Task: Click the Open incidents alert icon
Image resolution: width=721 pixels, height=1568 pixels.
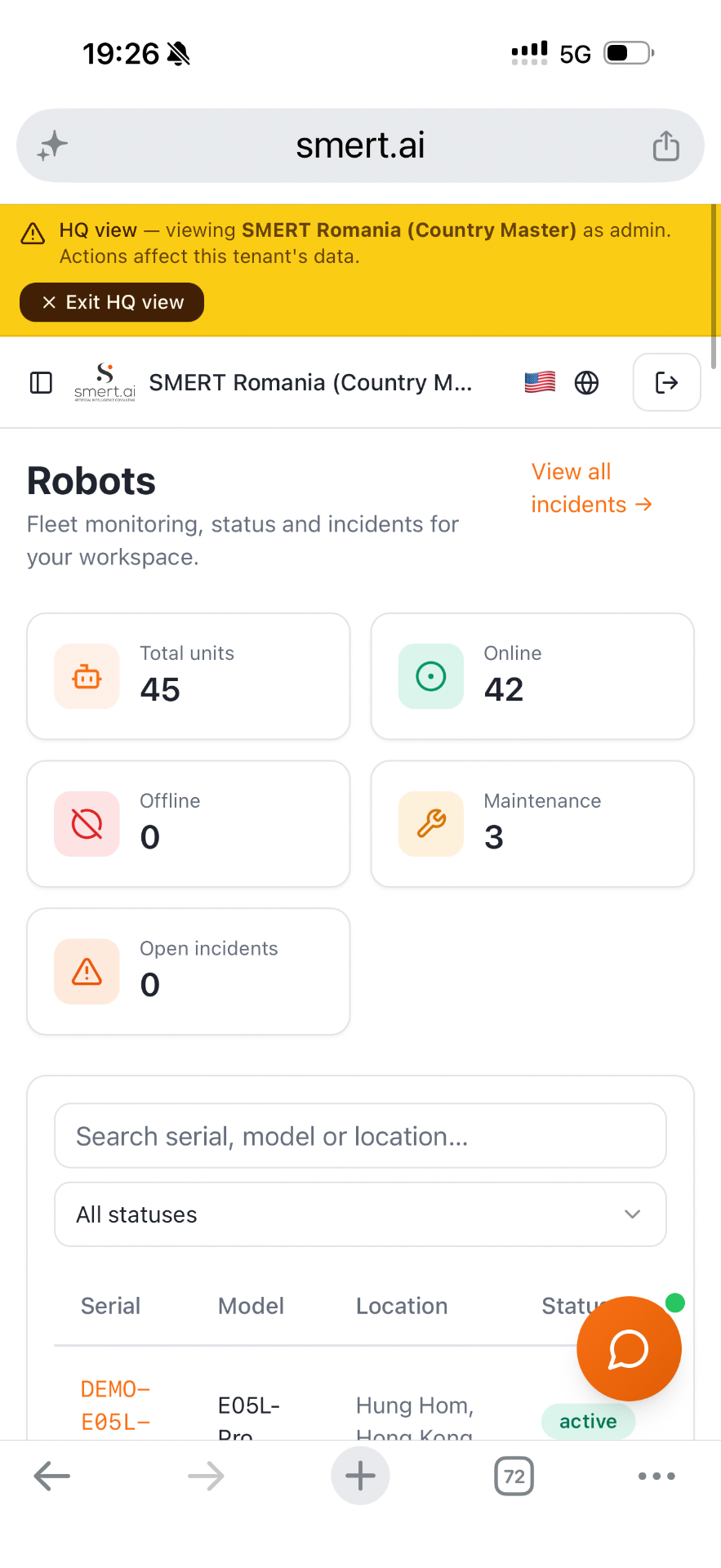Action: (87, 972)
